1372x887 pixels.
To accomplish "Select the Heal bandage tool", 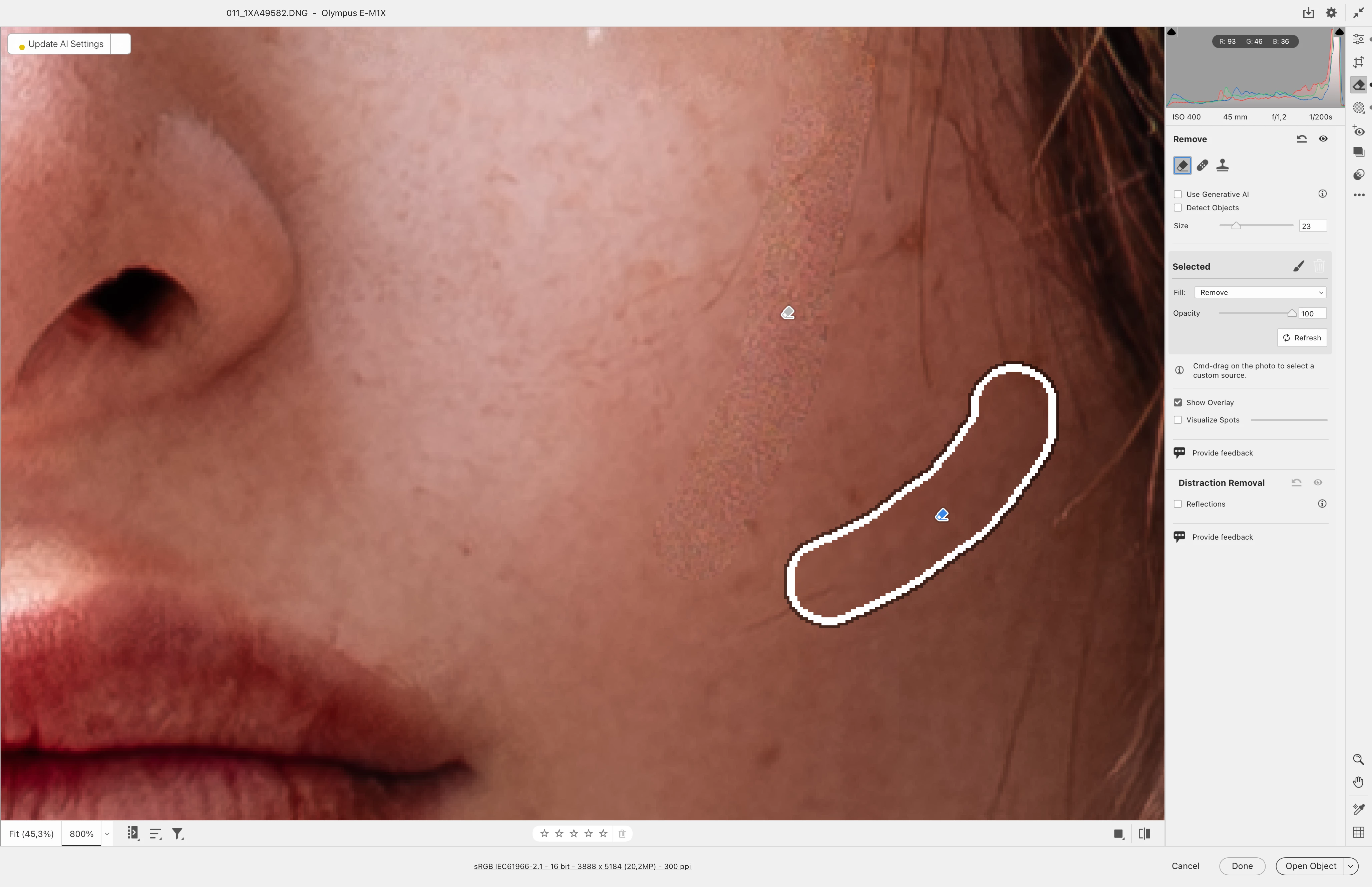I will [x=1202, y=166].
